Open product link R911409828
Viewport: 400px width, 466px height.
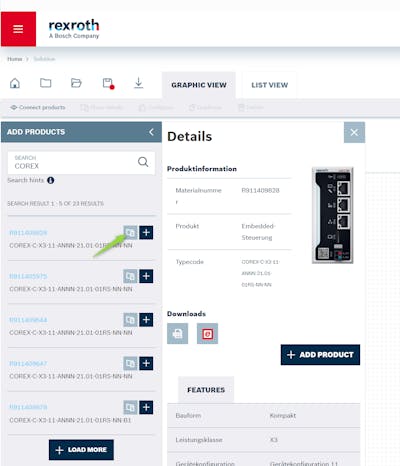[28, 233]
